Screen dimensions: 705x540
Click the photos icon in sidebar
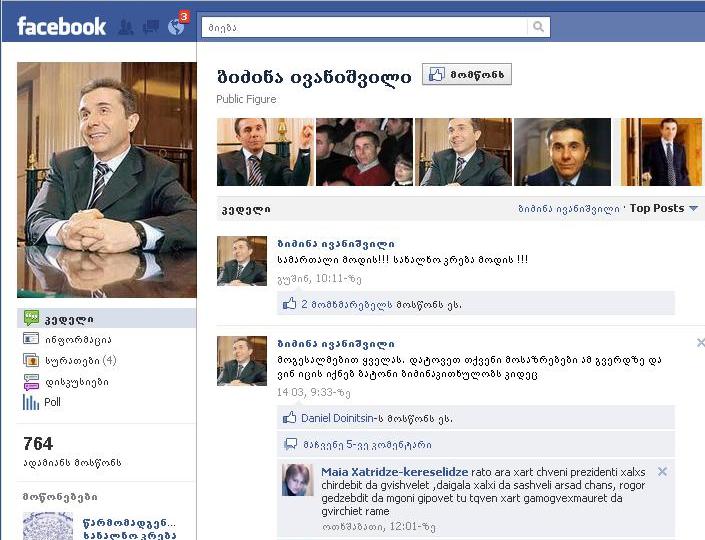click(31, 360)
